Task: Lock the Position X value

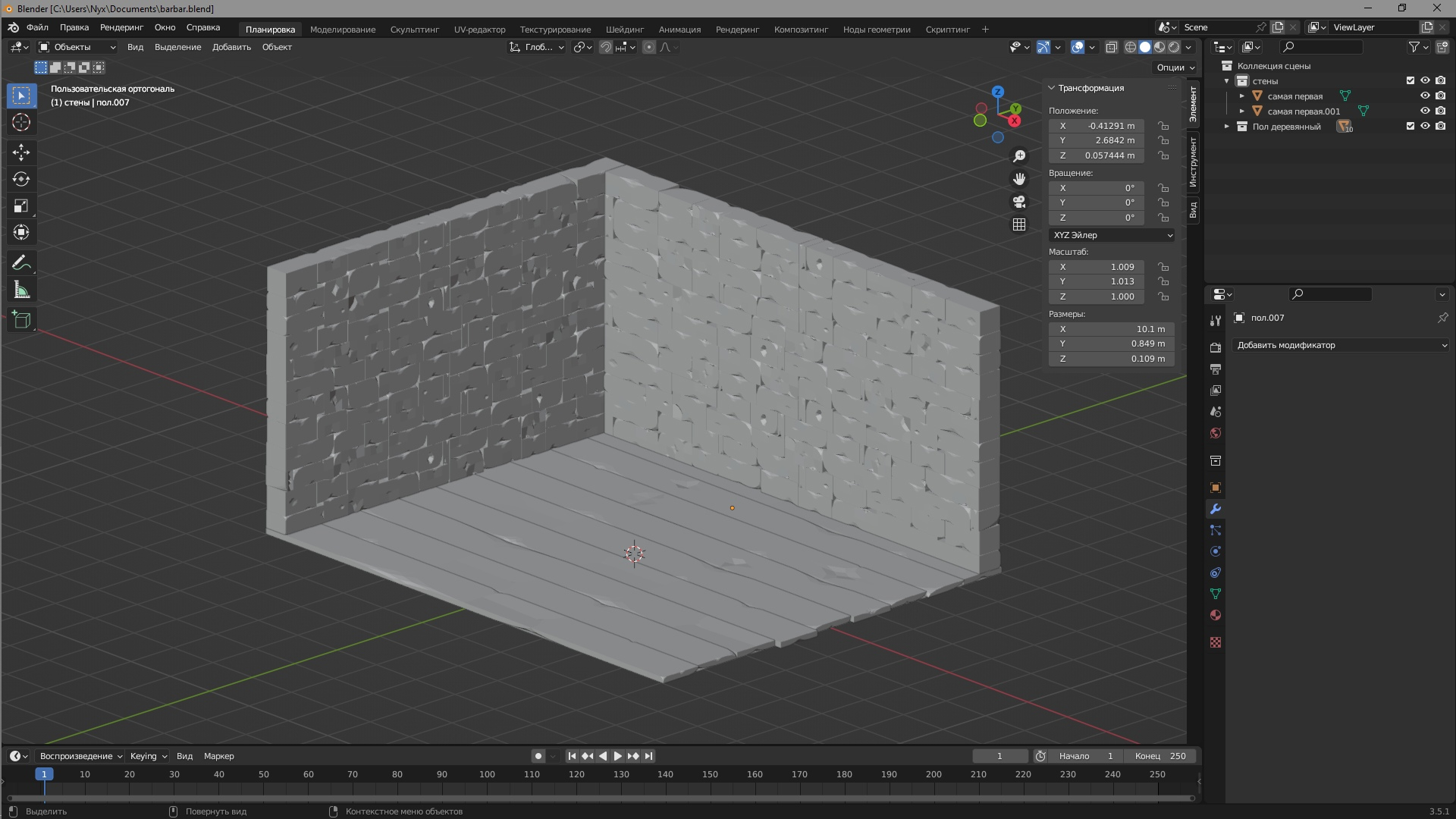Action: pos(1163,126)
